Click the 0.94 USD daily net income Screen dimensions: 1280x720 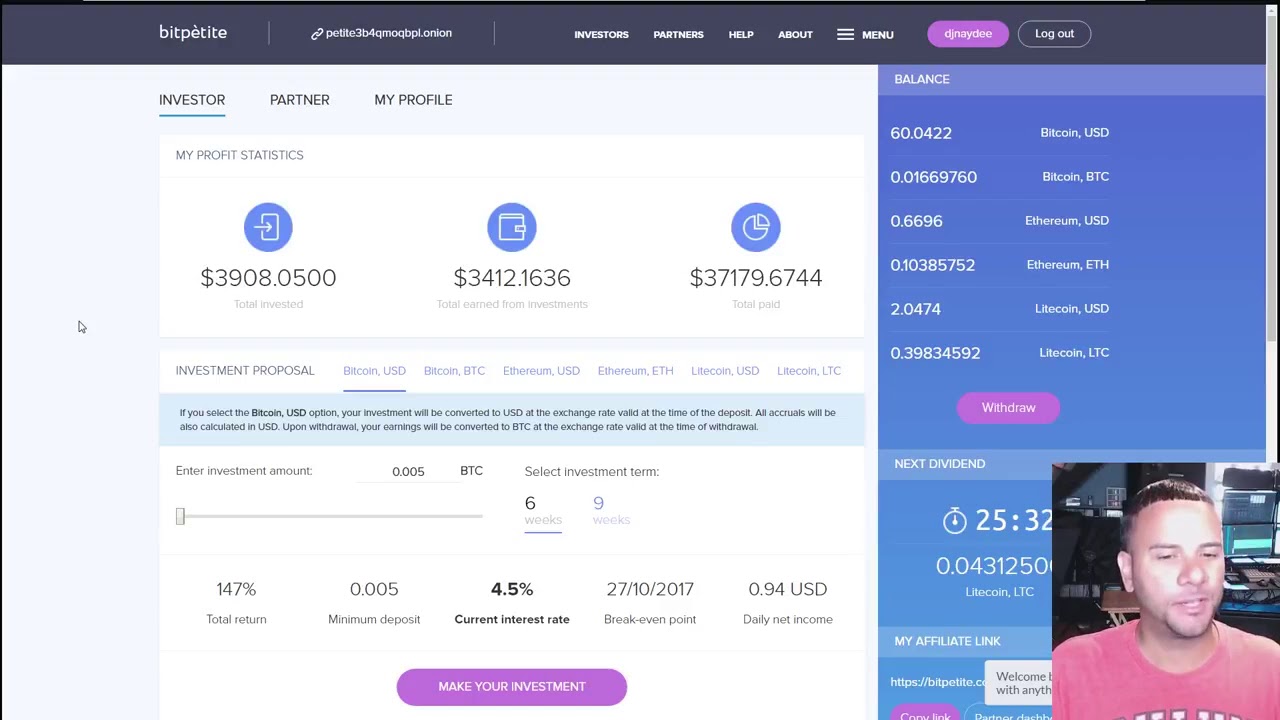tap(788, 589)
